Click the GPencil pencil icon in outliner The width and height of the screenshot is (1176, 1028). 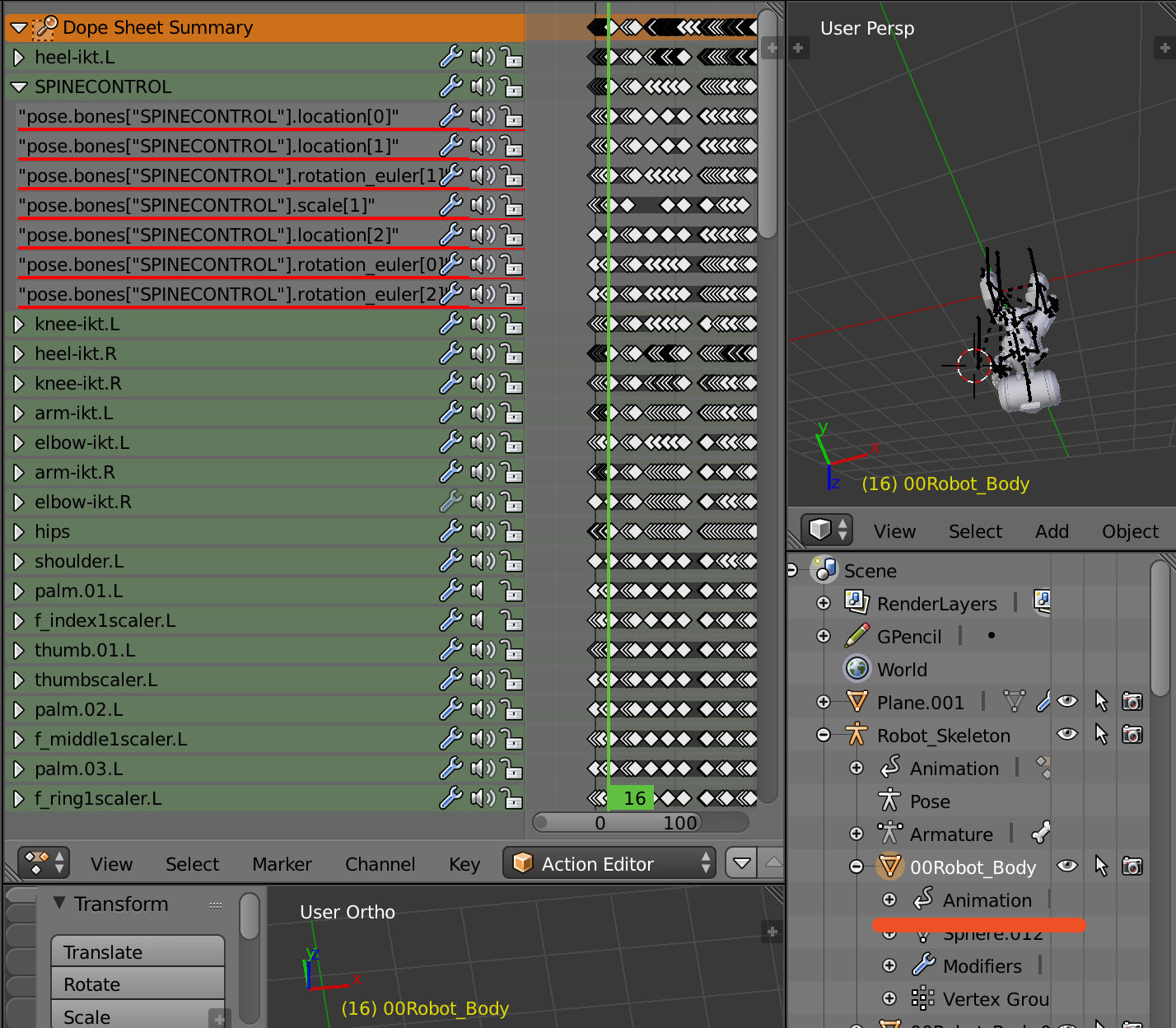857,635
